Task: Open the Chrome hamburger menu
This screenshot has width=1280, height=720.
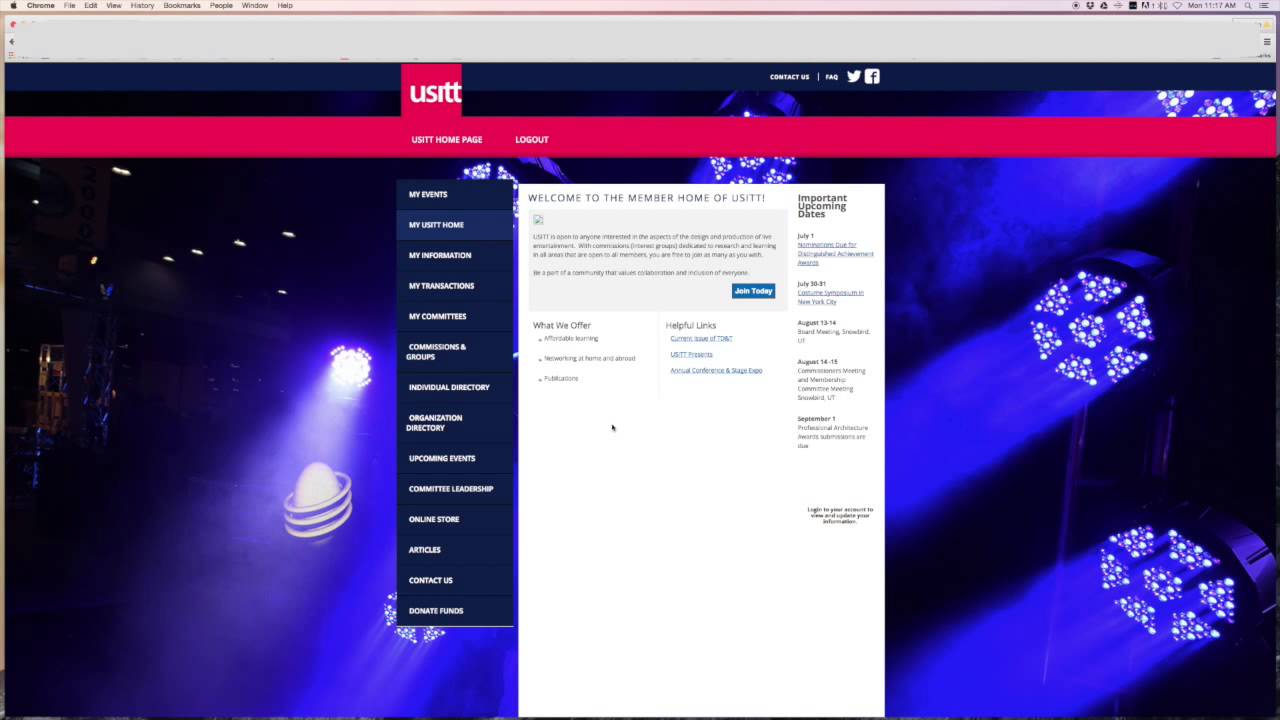Action: pos(1267,41)
